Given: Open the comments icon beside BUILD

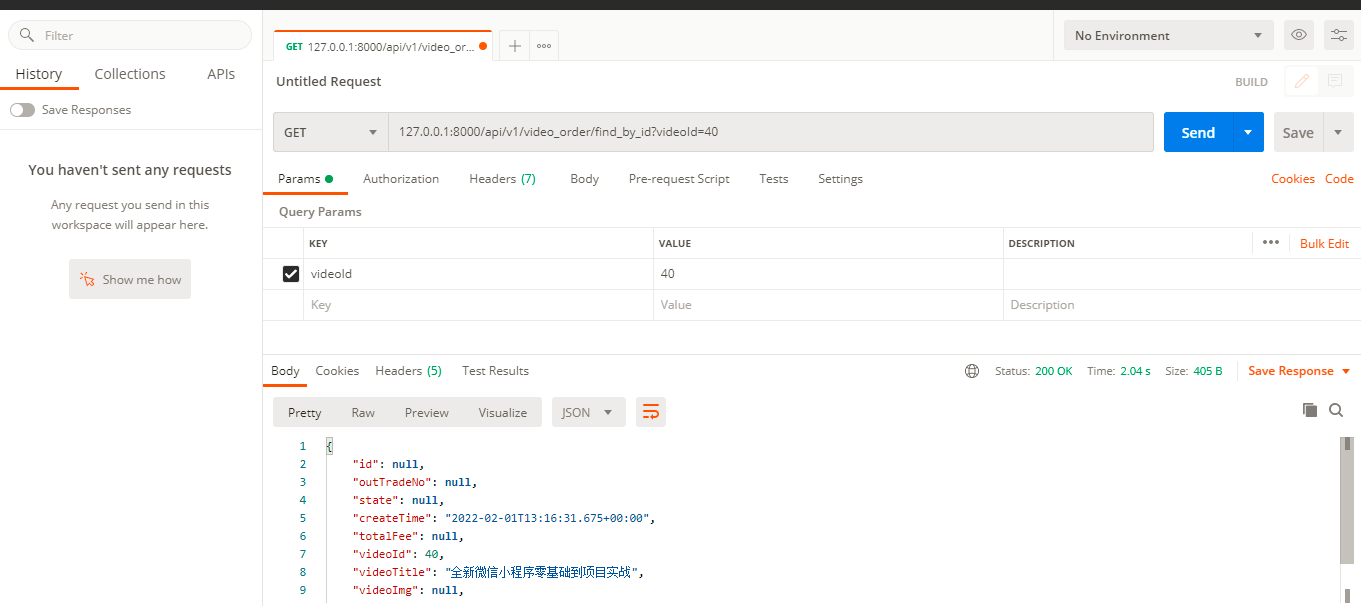Looking at the screenshot, I should coord(1334,82).
